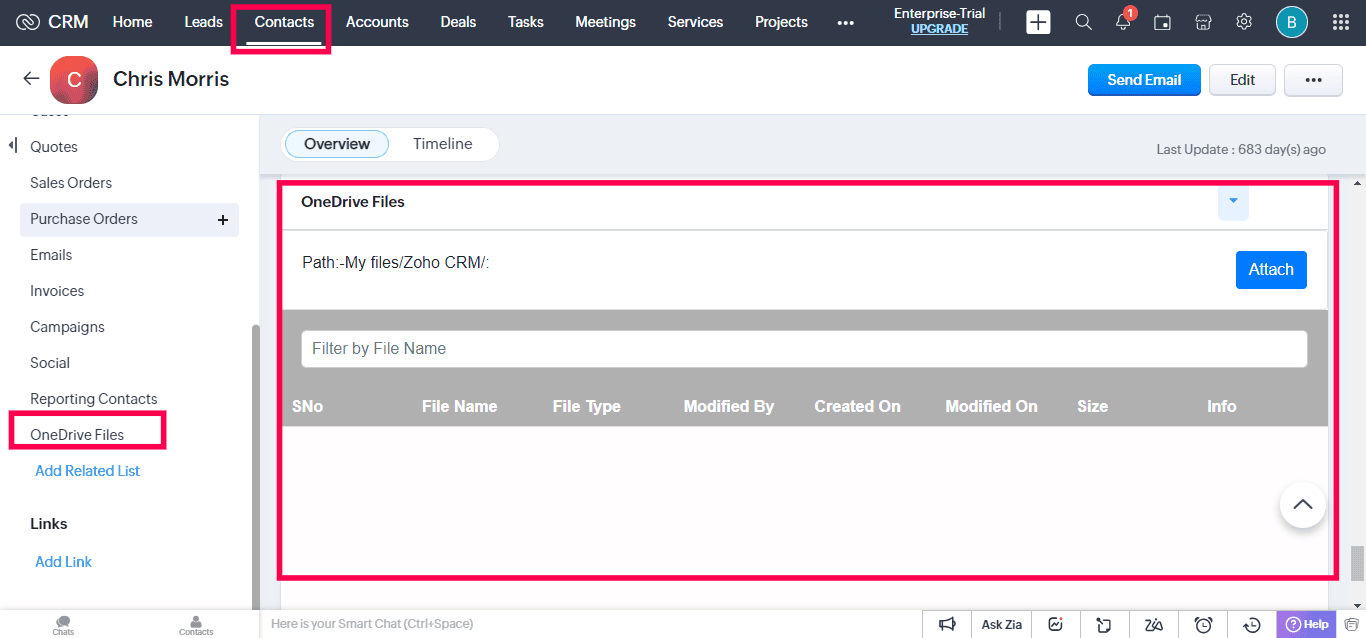Click the Attach button

point(1271,270)
